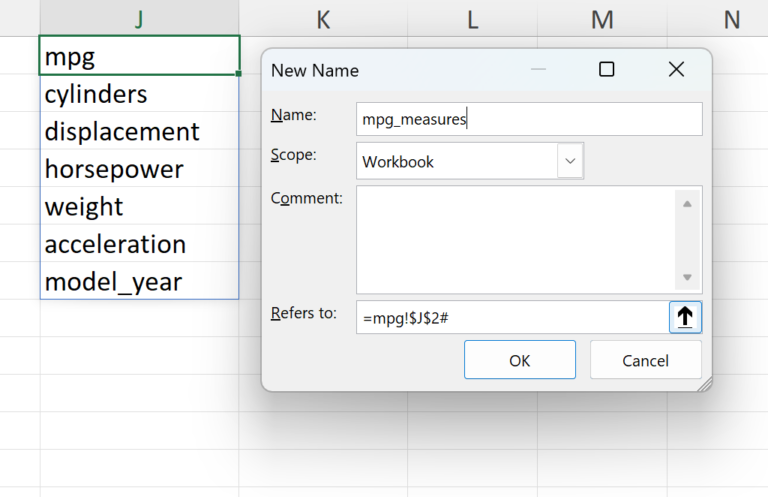Maximize the New Name dialog
768x497 pixels.
[x=606, y=70]
